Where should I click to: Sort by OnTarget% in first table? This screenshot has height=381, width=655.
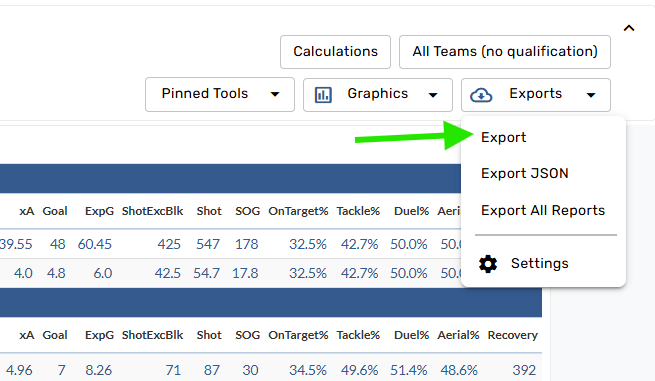click(298, 211)
